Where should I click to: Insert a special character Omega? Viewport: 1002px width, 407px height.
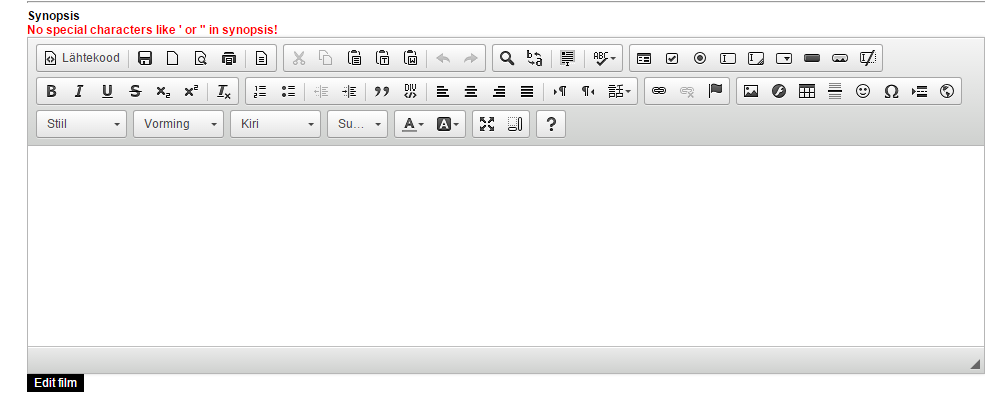pos(891,91)
